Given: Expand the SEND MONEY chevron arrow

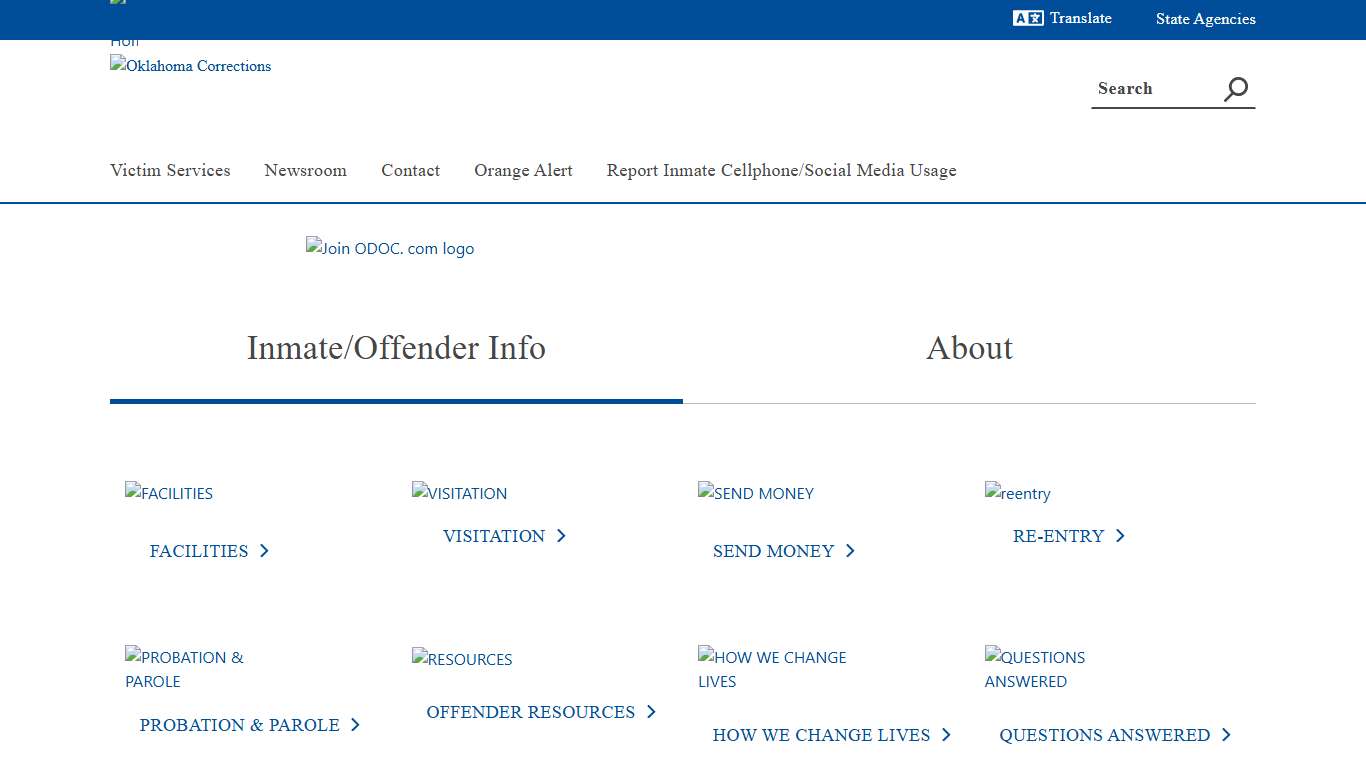Looking at the screenshot, I should [850, 550].
